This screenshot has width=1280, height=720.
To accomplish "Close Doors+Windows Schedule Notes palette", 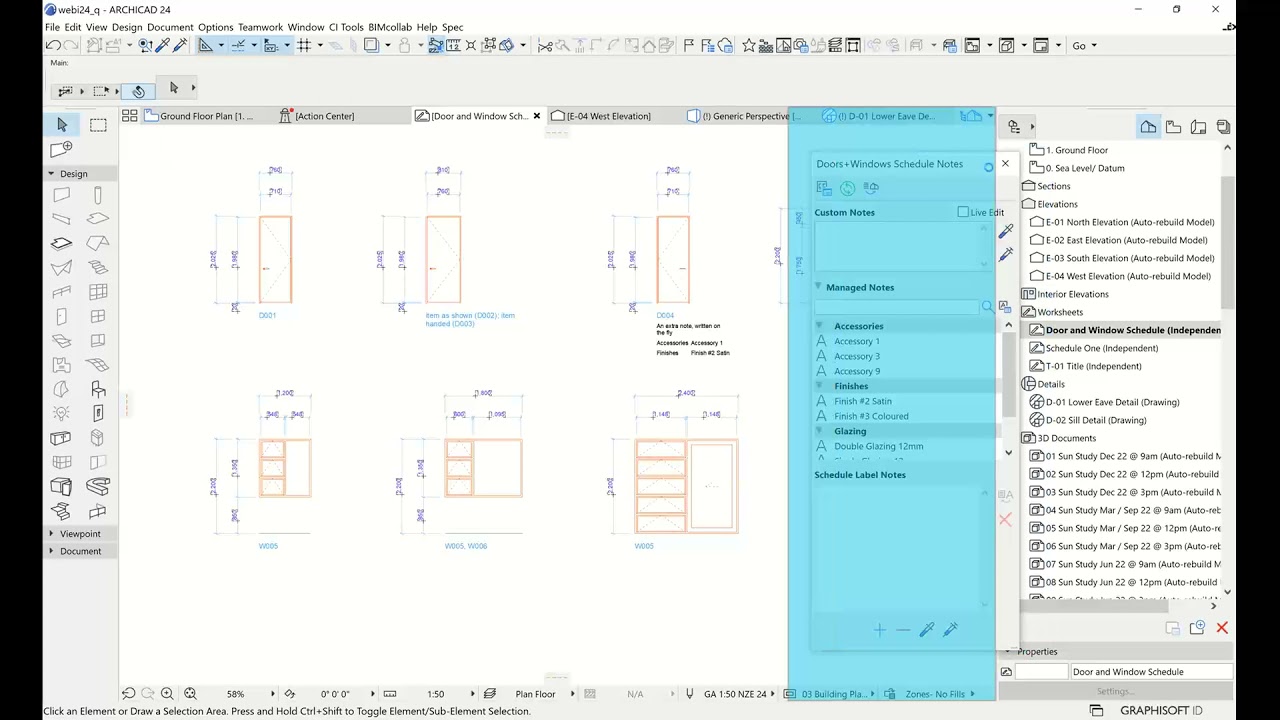I will tap(1005, 164).
